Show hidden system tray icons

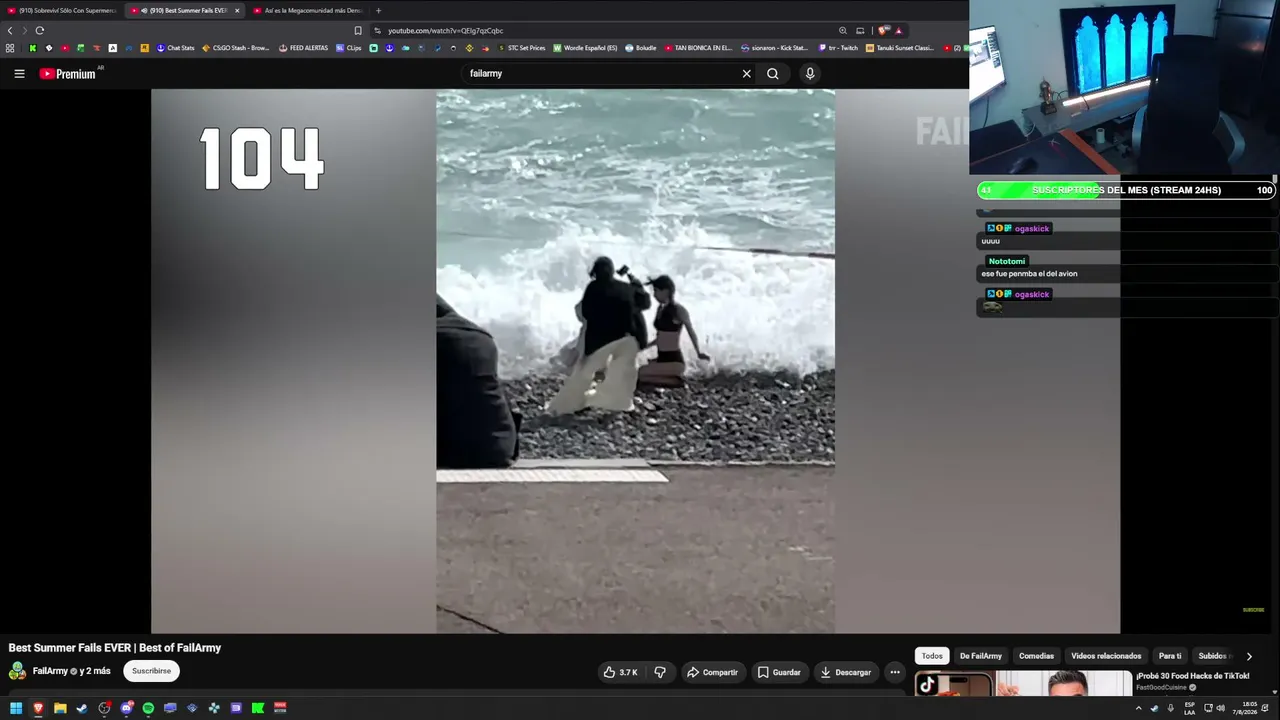[x=1138, y=708]
